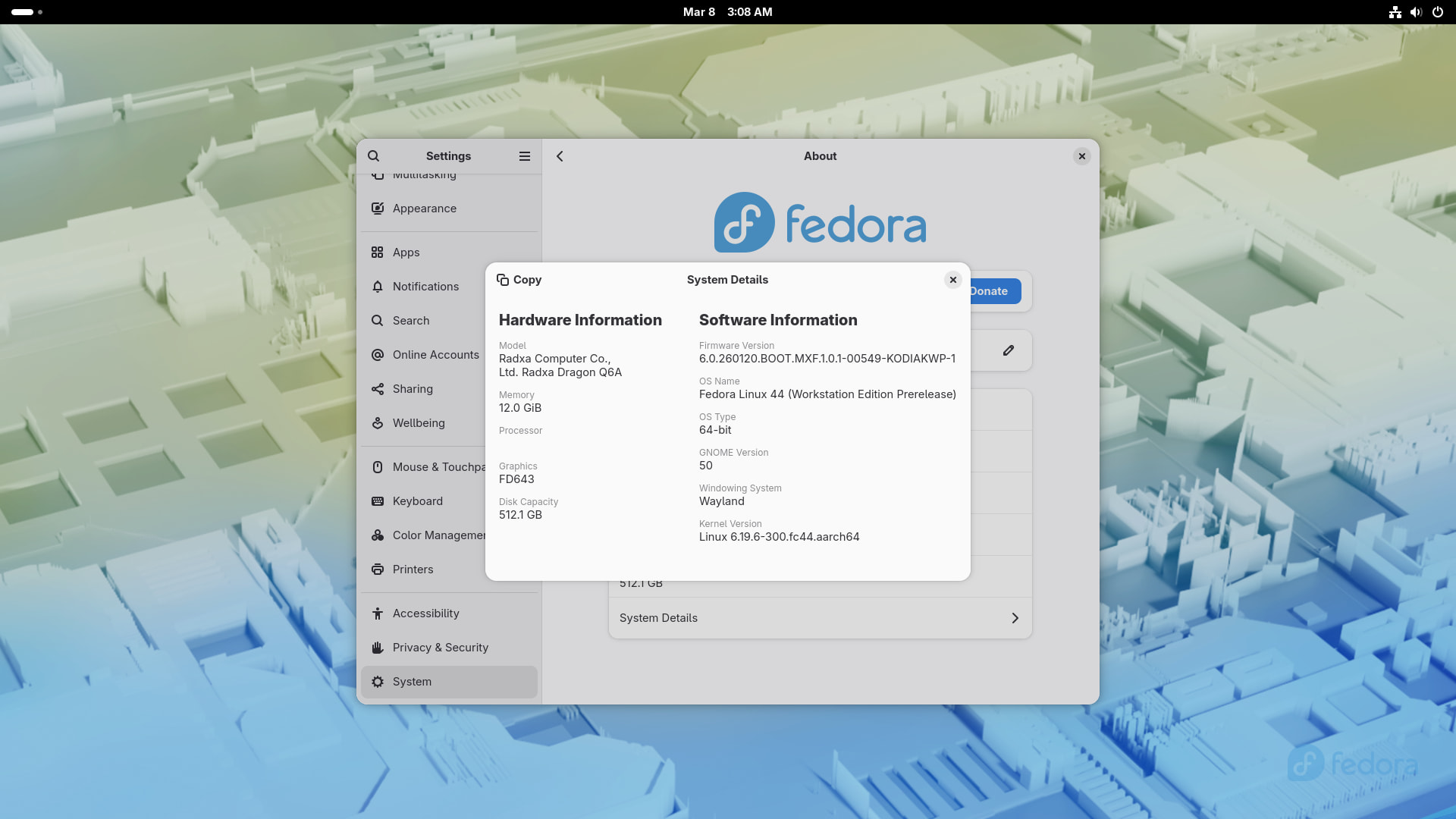This screenshot has width=1456, height=819.
Task: Click the Fedora Linux 44 OS name text
Action: [827, 394]
